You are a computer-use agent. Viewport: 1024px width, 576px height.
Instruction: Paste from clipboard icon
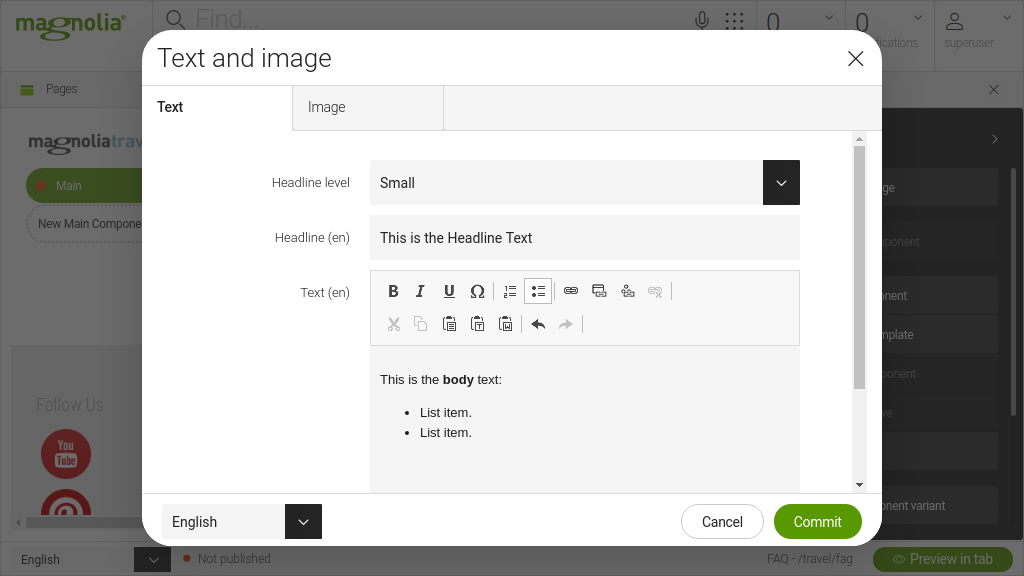[x=449, y=324]
